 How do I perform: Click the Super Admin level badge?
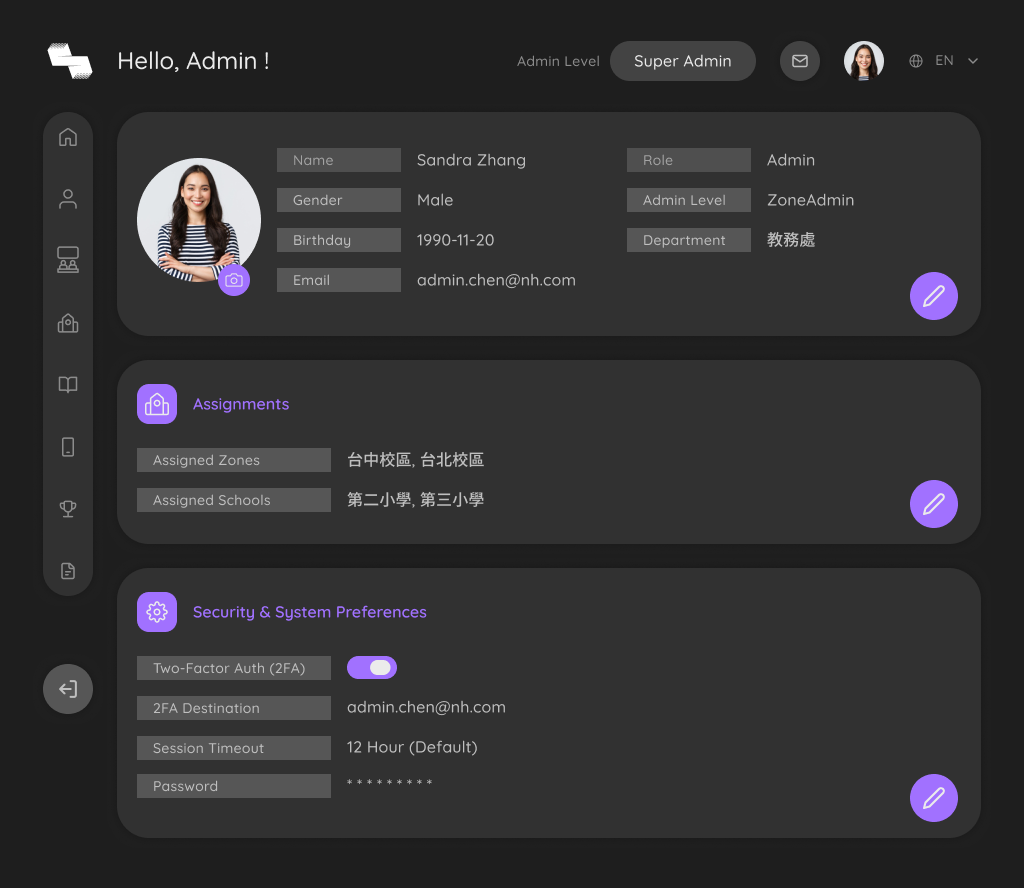click(x=683, y=61)
